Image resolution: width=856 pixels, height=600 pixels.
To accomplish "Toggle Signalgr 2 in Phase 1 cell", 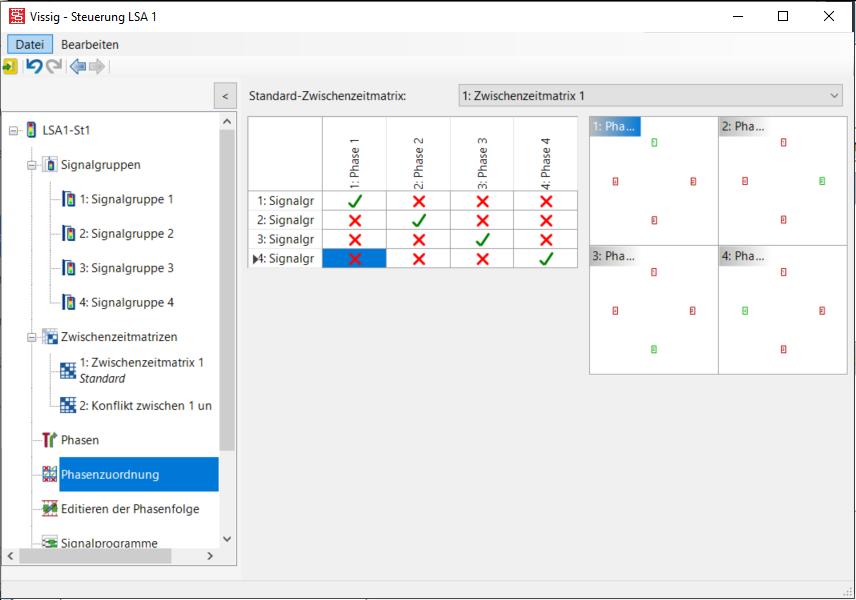I will [x=354, y=220].
